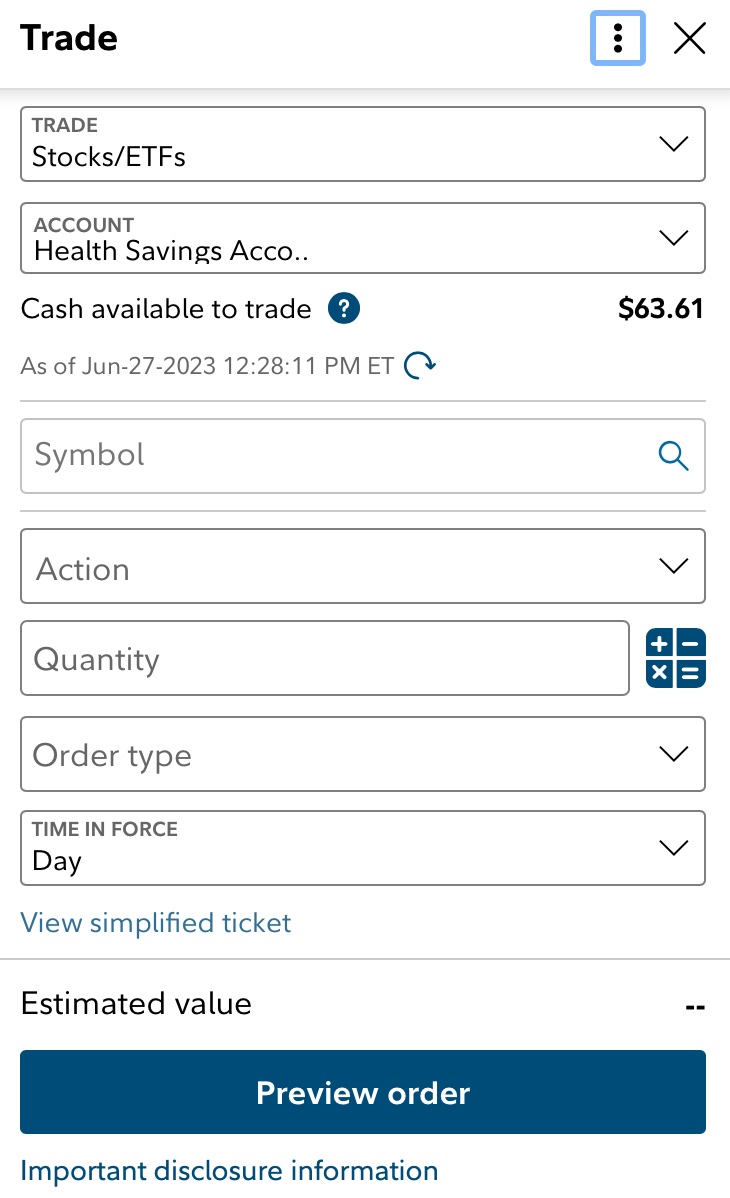Focus the Quantity input field
Image resolution: width=730 pixels, height=1198 pixels.
pyautogui.click(x=325, y=658)
